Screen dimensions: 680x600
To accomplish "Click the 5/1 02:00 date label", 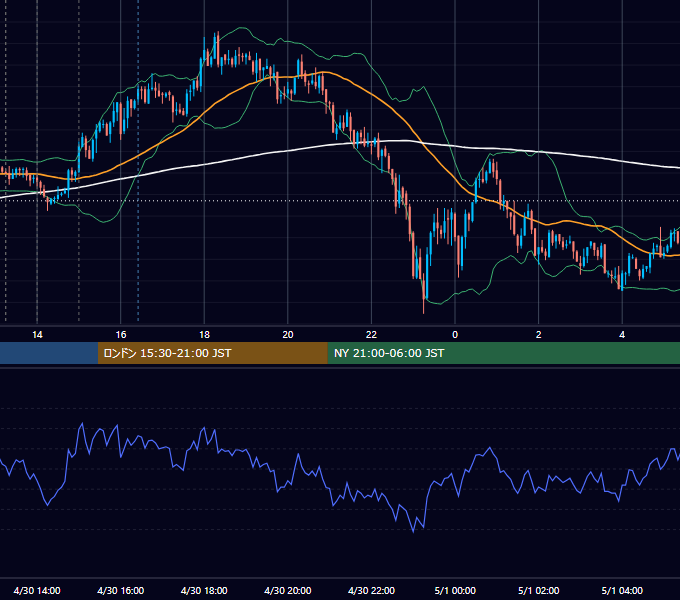I will (x=539, y=590).
